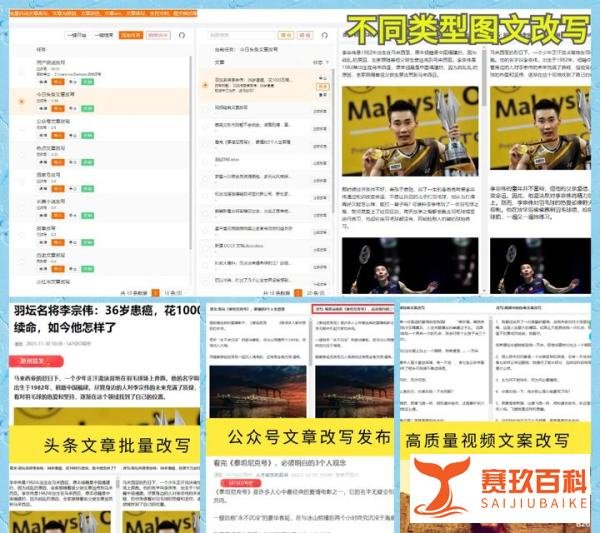Click the pink outlined button in the task list toolbar
This screenshot has width=600, height=533.
[x=158, y=35]
